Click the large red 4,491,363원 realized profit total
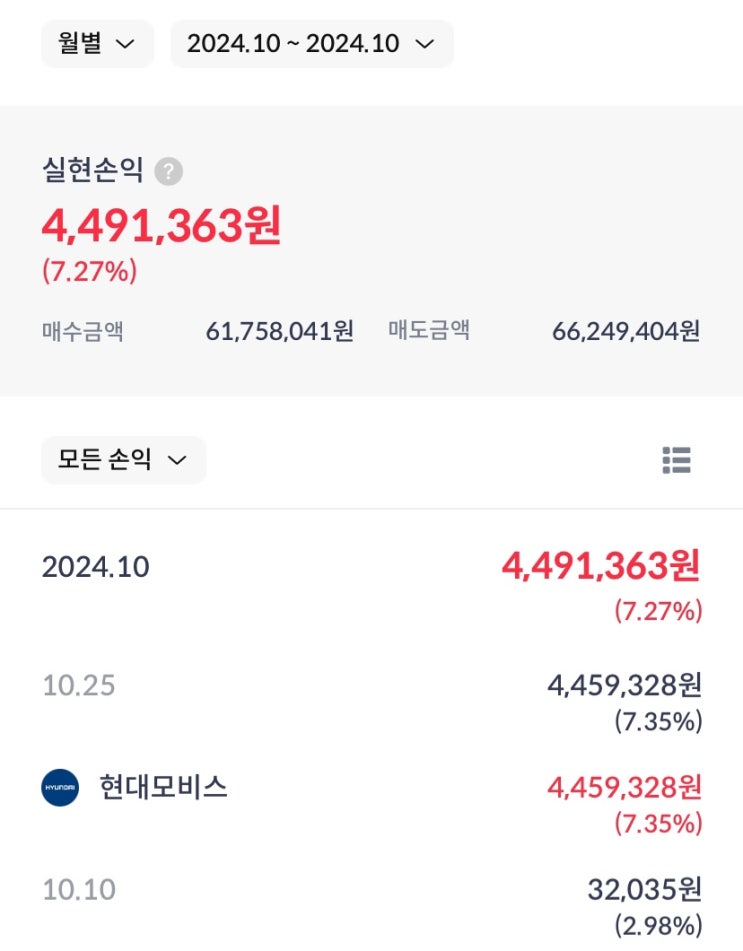 tap(161, 226)
